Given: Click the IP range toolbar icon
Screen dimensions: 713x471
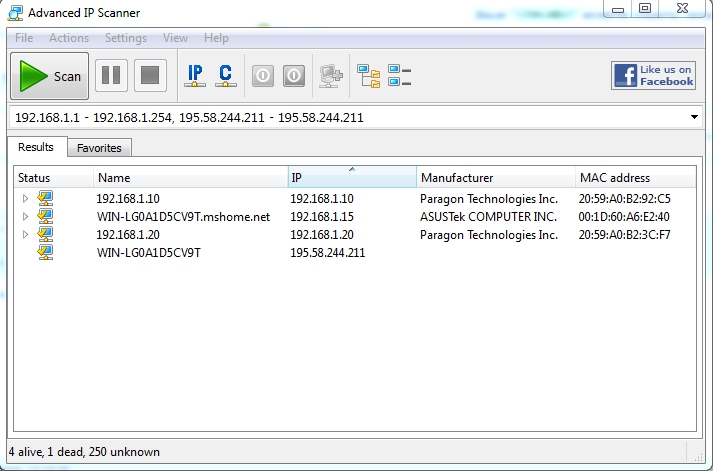Looking at the screenshot, I should [195, 75].
